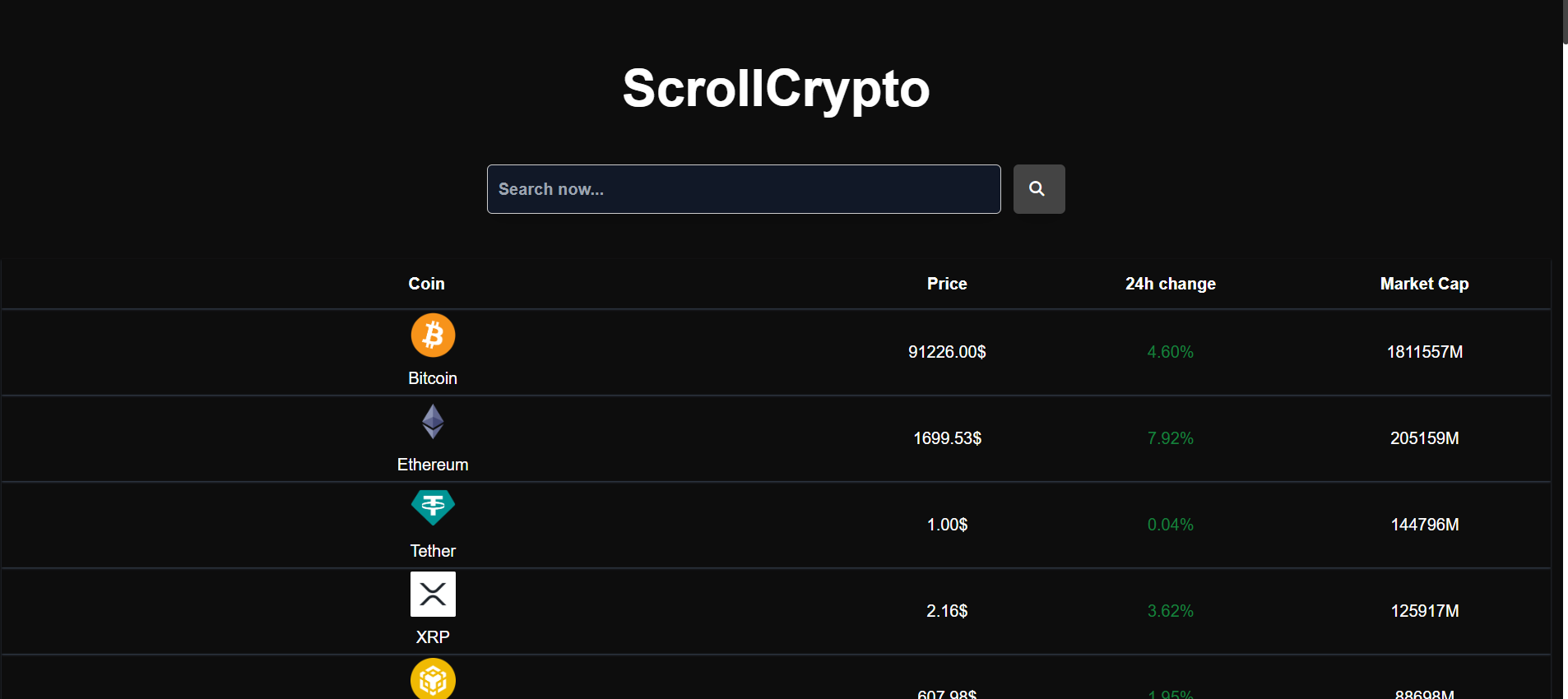1568x699 pixels.
Task: Click the ScrollCrypto page title
Action: pos(776,89)
